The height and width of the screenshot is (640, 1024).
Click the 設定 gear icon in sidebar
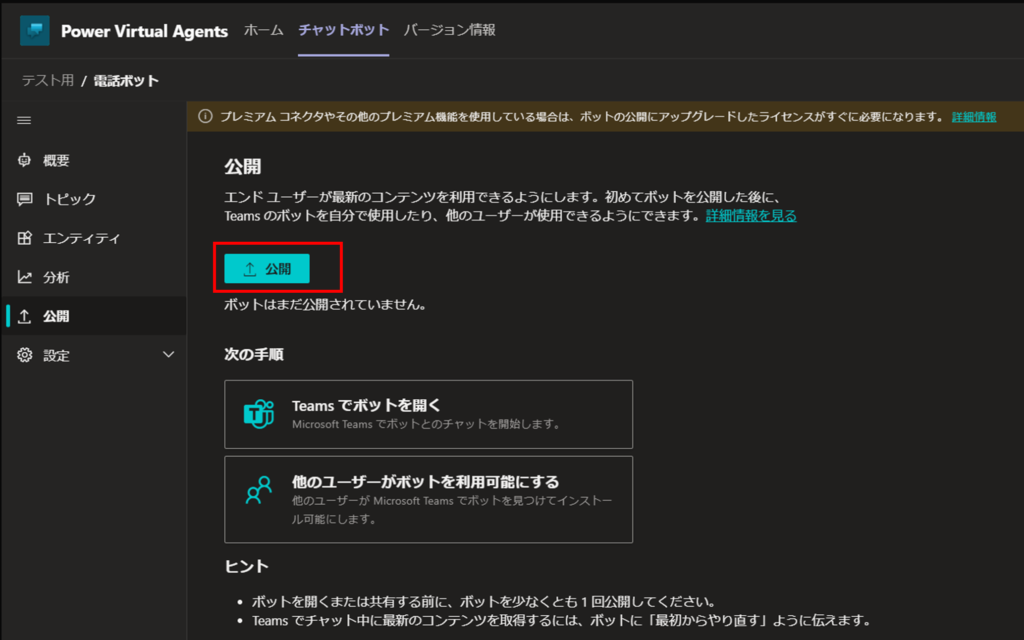point(24,355)
